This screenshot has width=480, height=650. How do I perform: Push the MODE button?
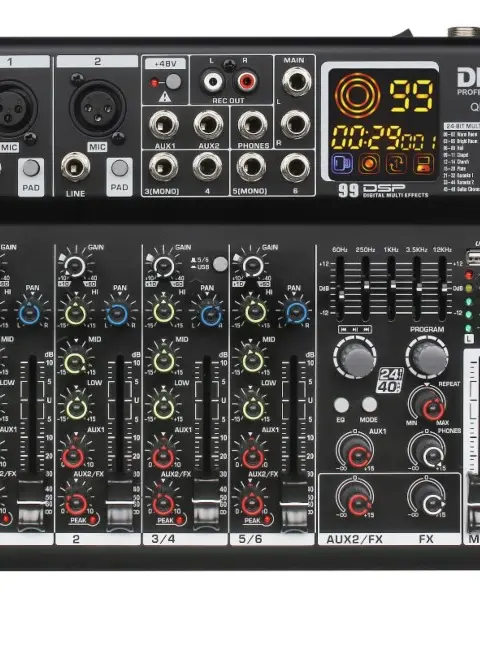tap(369, 405)
